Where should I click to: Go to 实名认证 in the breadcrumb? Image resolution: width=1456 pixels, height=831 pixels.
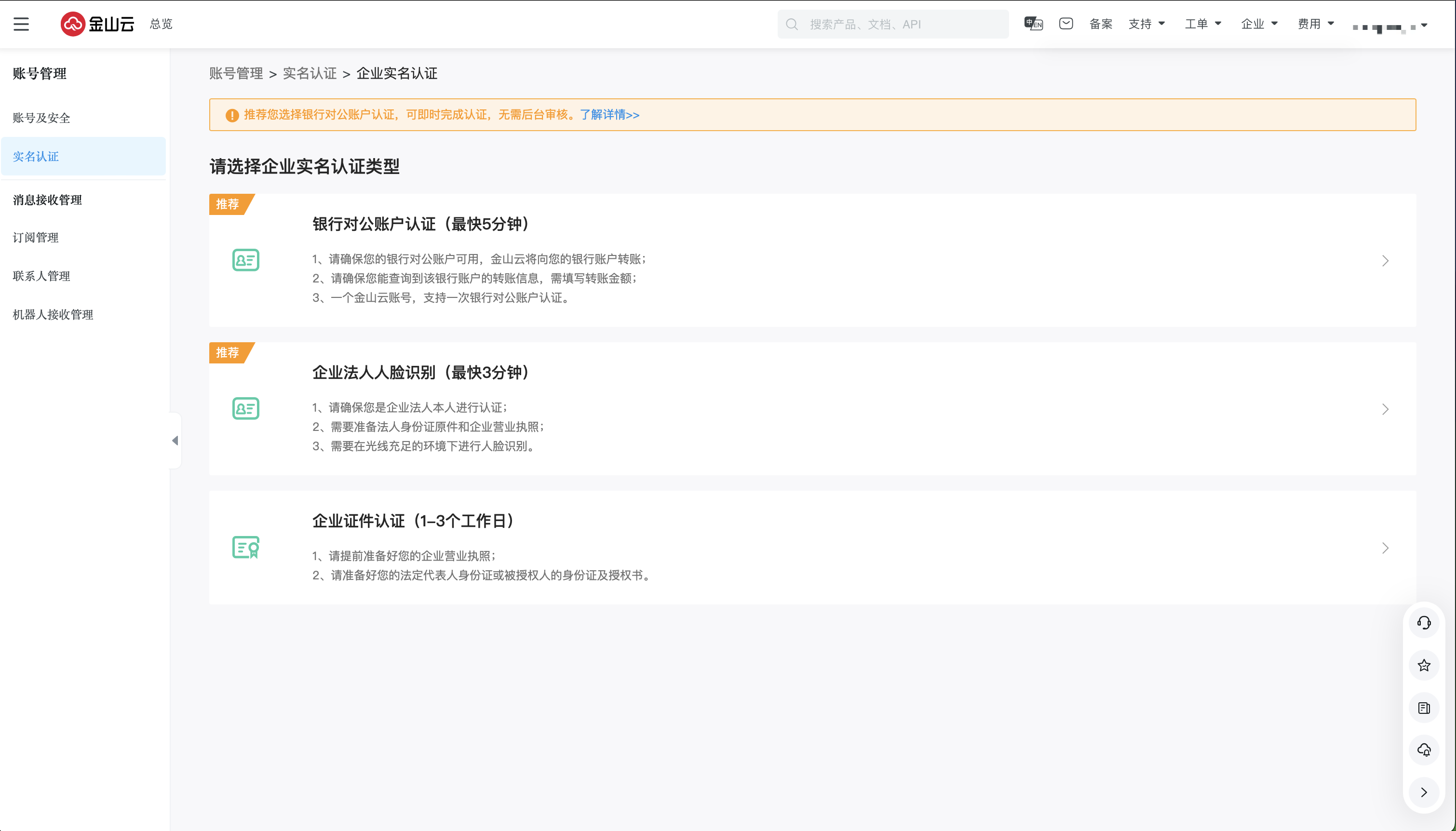[310, 74]
